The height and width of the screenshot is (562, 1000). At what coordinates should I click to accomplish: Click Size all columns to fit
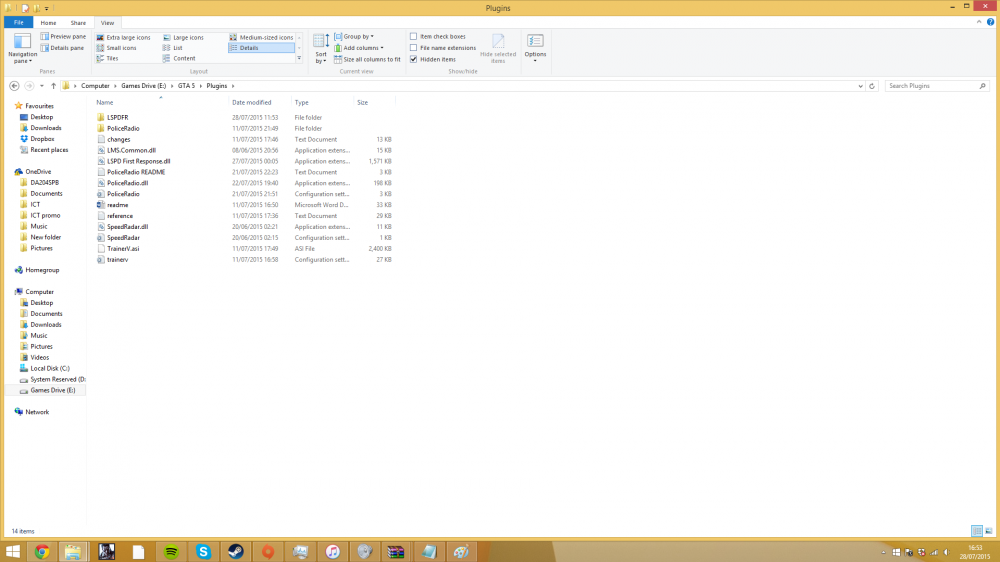pos(367,59)
